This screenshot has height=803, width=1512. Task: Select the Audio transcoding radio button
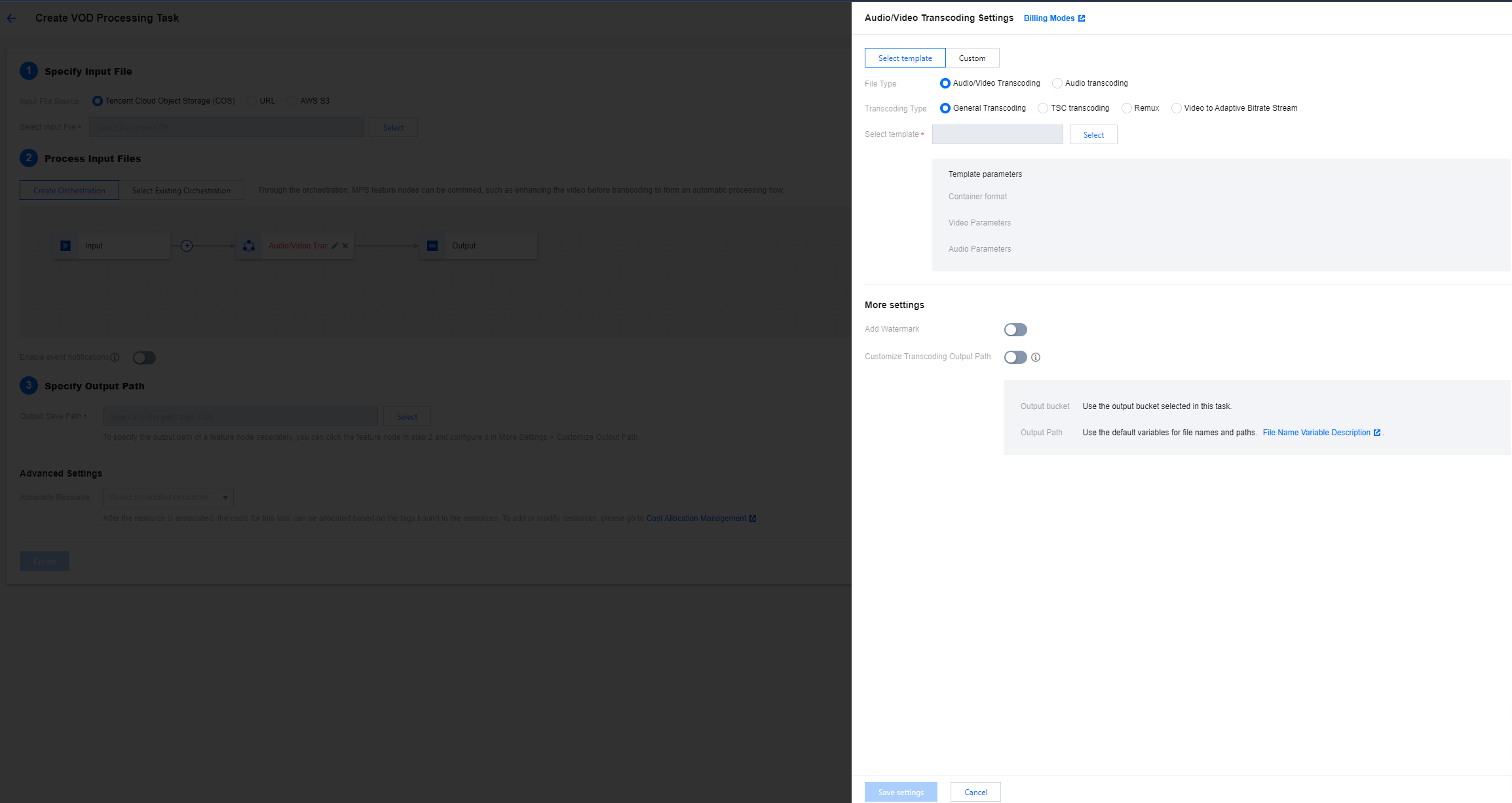1057,83
